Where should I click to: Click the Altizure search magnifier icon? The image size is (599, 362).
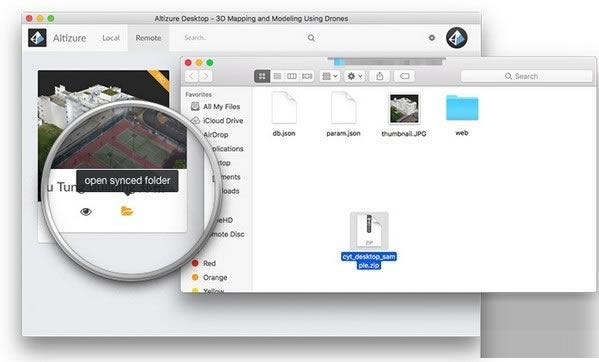click(x=311, y=38)
